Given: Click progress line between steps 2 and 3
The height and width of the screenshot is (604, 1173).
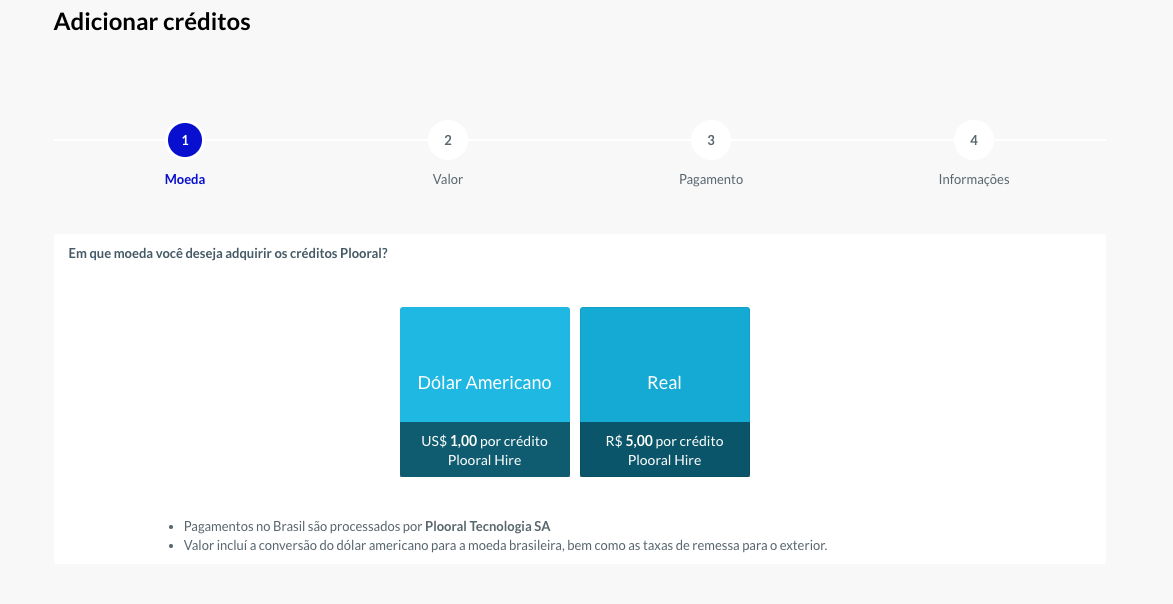Looking at the screenshot, I should [x=579, y=140].
